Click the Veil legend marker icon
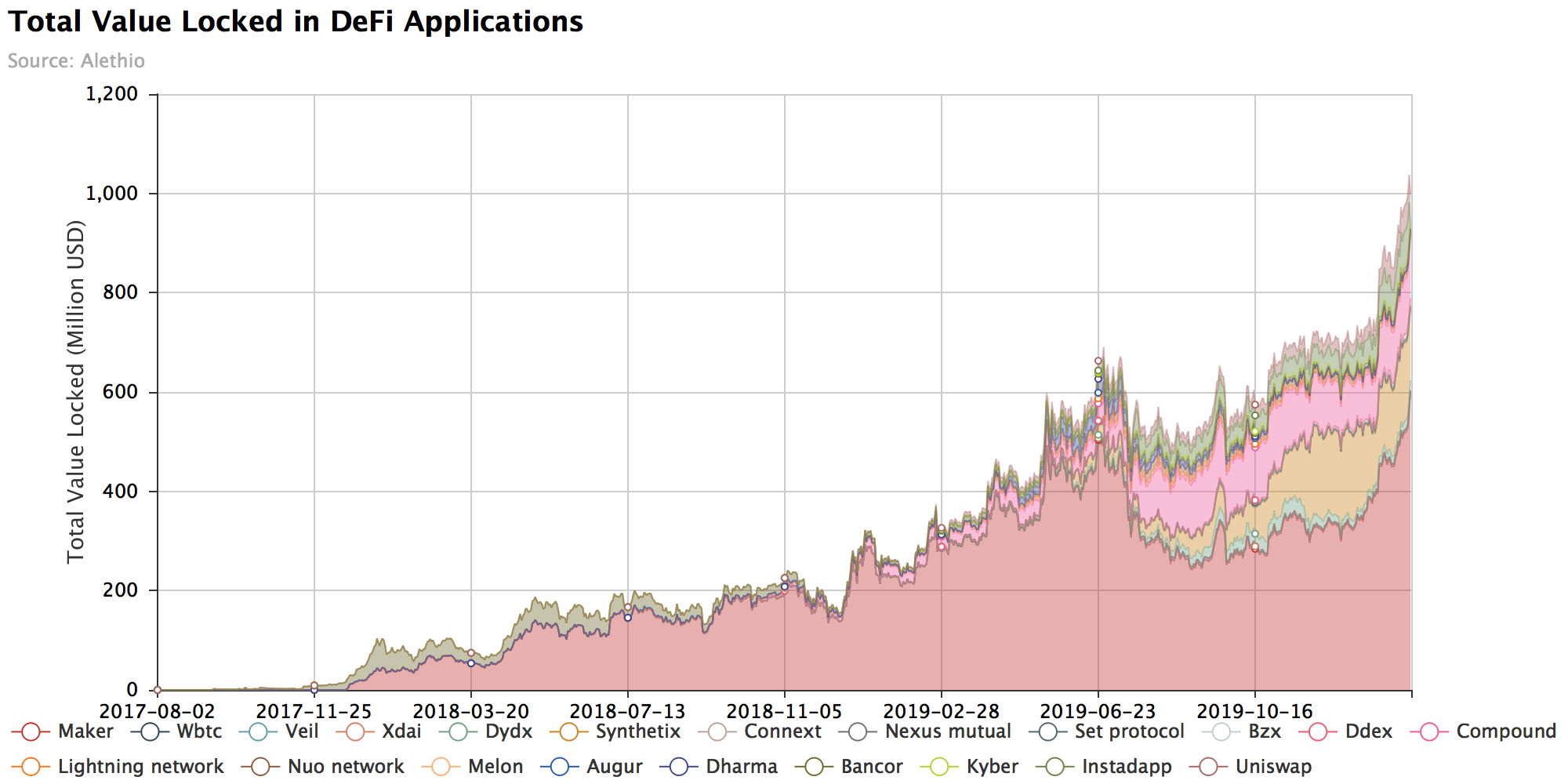1568x784 pixels. (x=258, y=732)
